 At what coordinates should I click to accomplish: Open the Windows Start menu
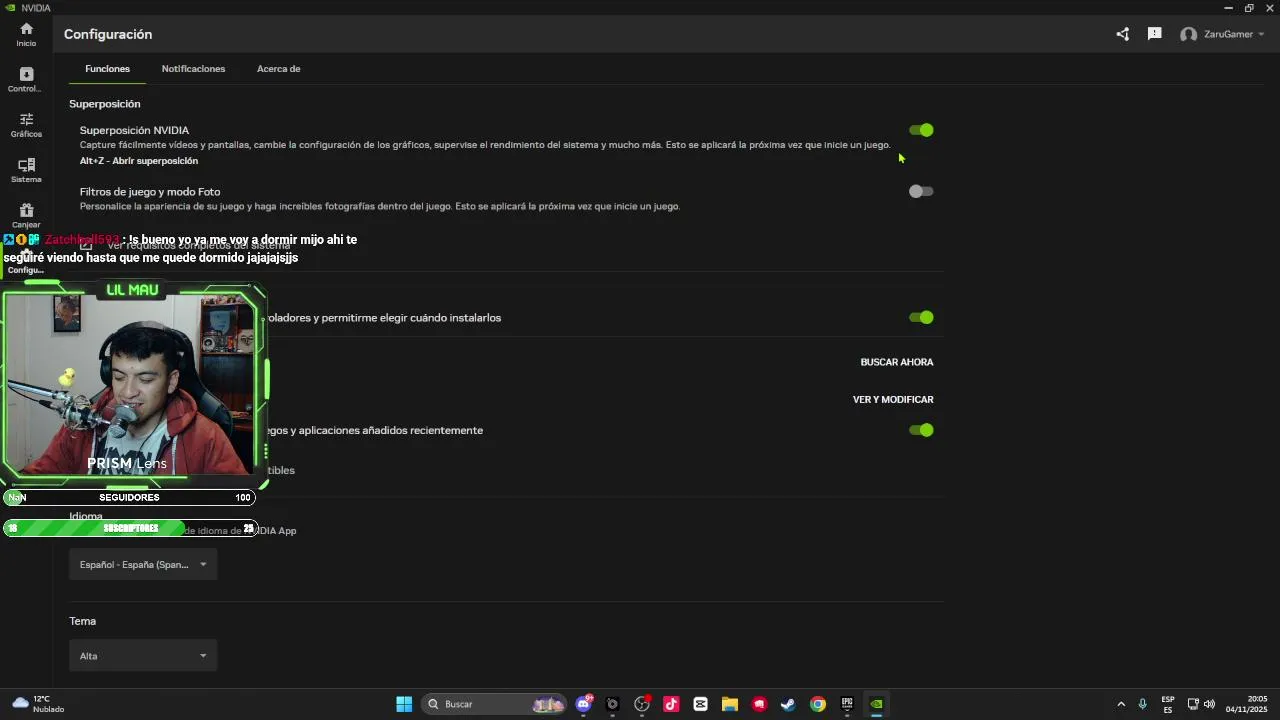404,704
